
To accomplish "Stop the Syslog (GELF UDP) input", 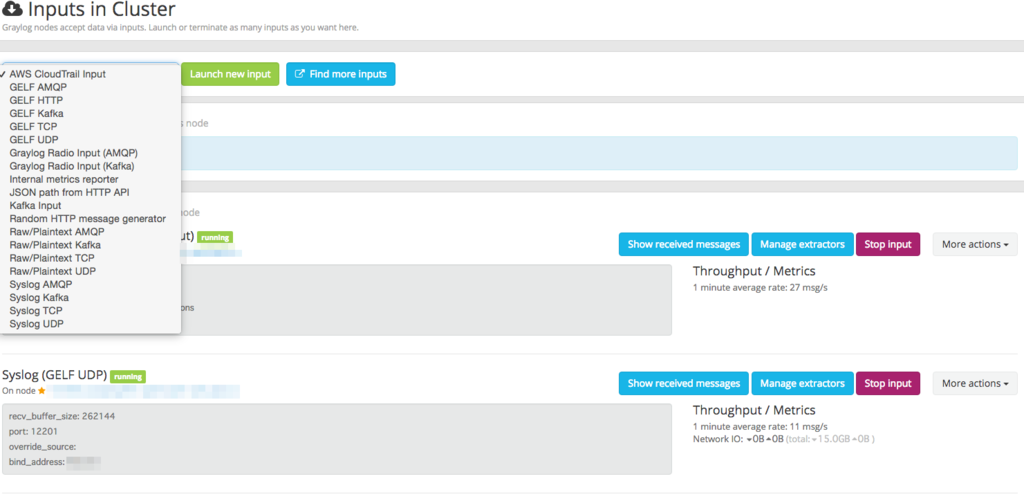I will (x=888, y=383).
